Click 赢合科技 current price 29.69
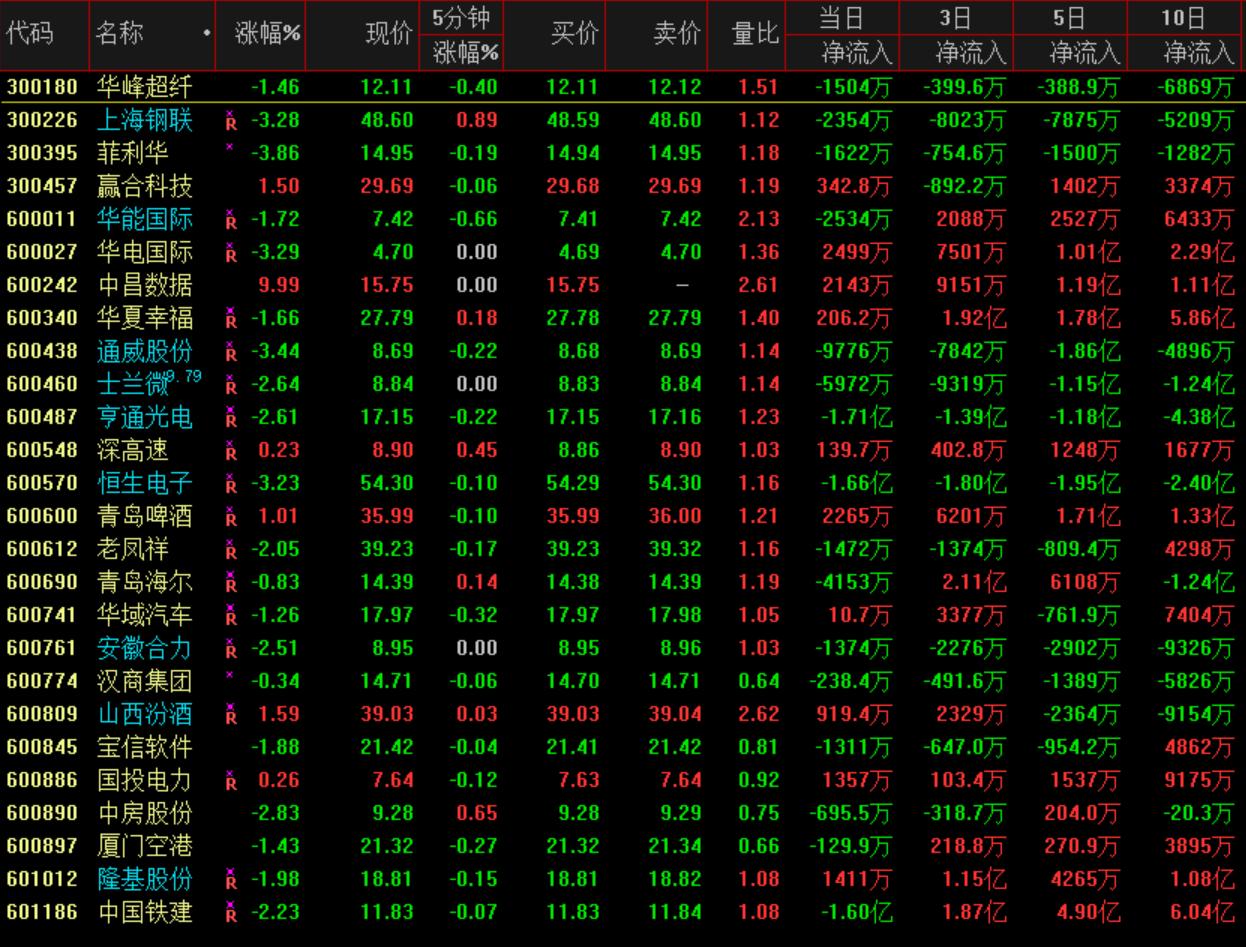Image resolution: width=1246 pixels, height=947 pixels. (x=387, y=187)
